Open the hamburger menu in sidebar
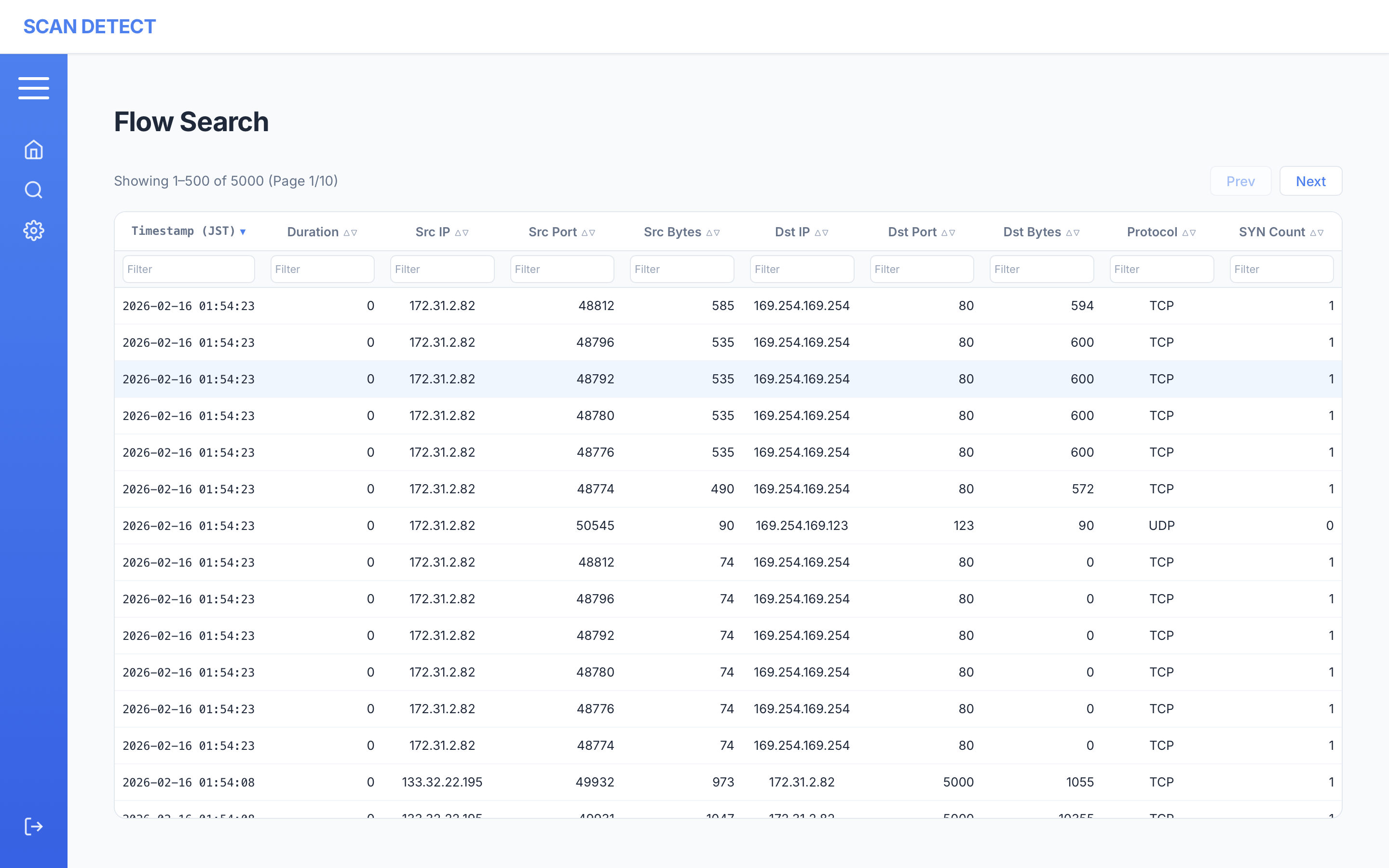The image size is (1389, 868). point(33,88)
